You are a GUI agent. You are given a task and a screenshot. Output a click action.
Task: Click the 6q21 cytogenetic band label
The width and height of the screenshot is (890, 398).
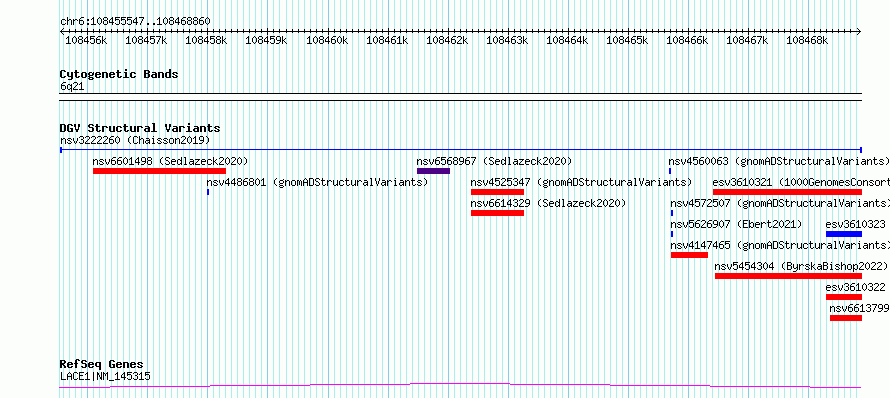coord(73,86)
